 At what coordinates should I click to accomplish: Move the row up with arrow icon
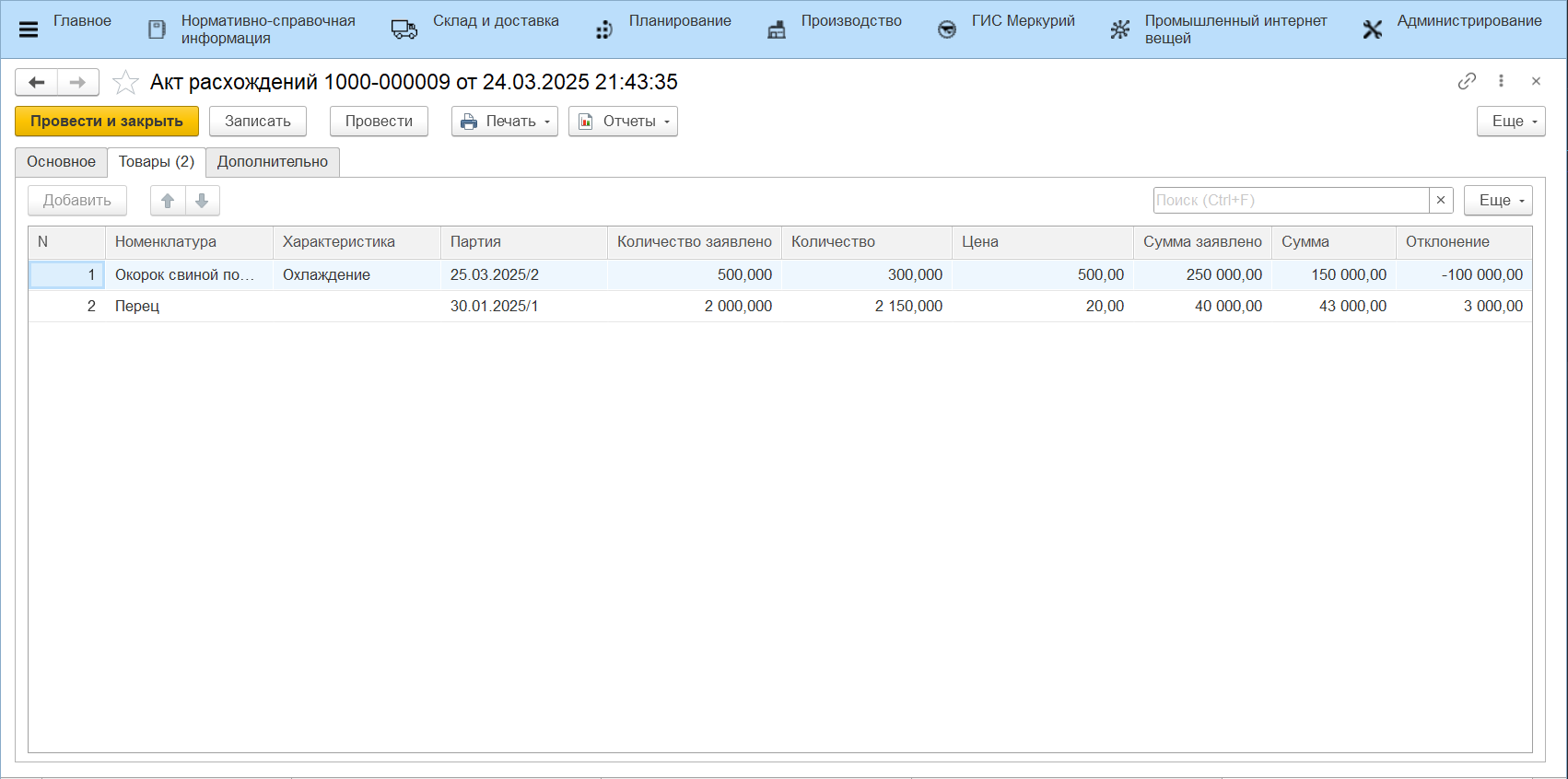[x=168, y=201]
